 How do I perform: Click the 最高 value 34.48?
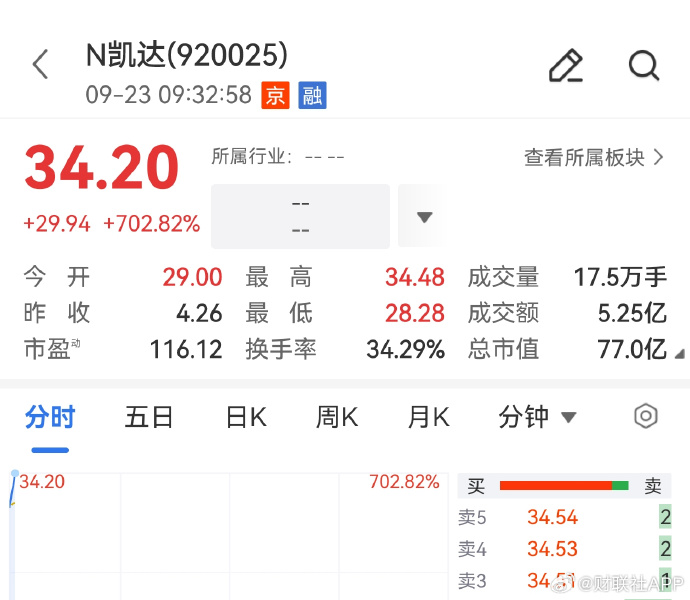[415, 277]
